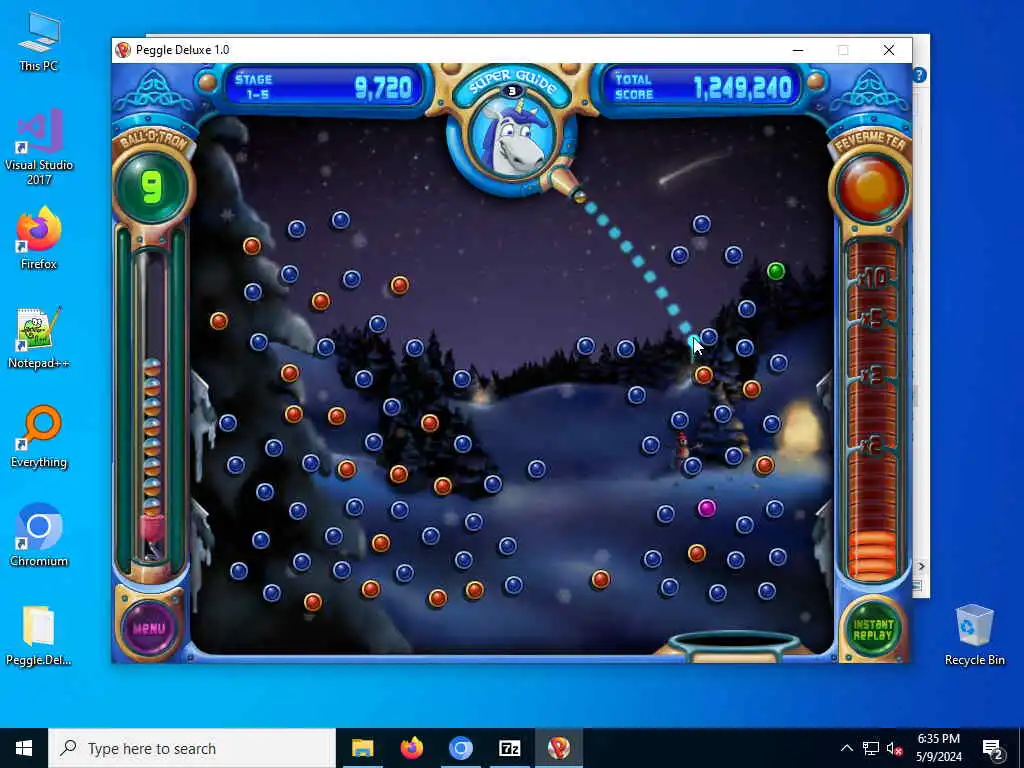Show hidden system tray icons
The width and height of the screenshot is (1024, 768).
[x=846, y=748]
